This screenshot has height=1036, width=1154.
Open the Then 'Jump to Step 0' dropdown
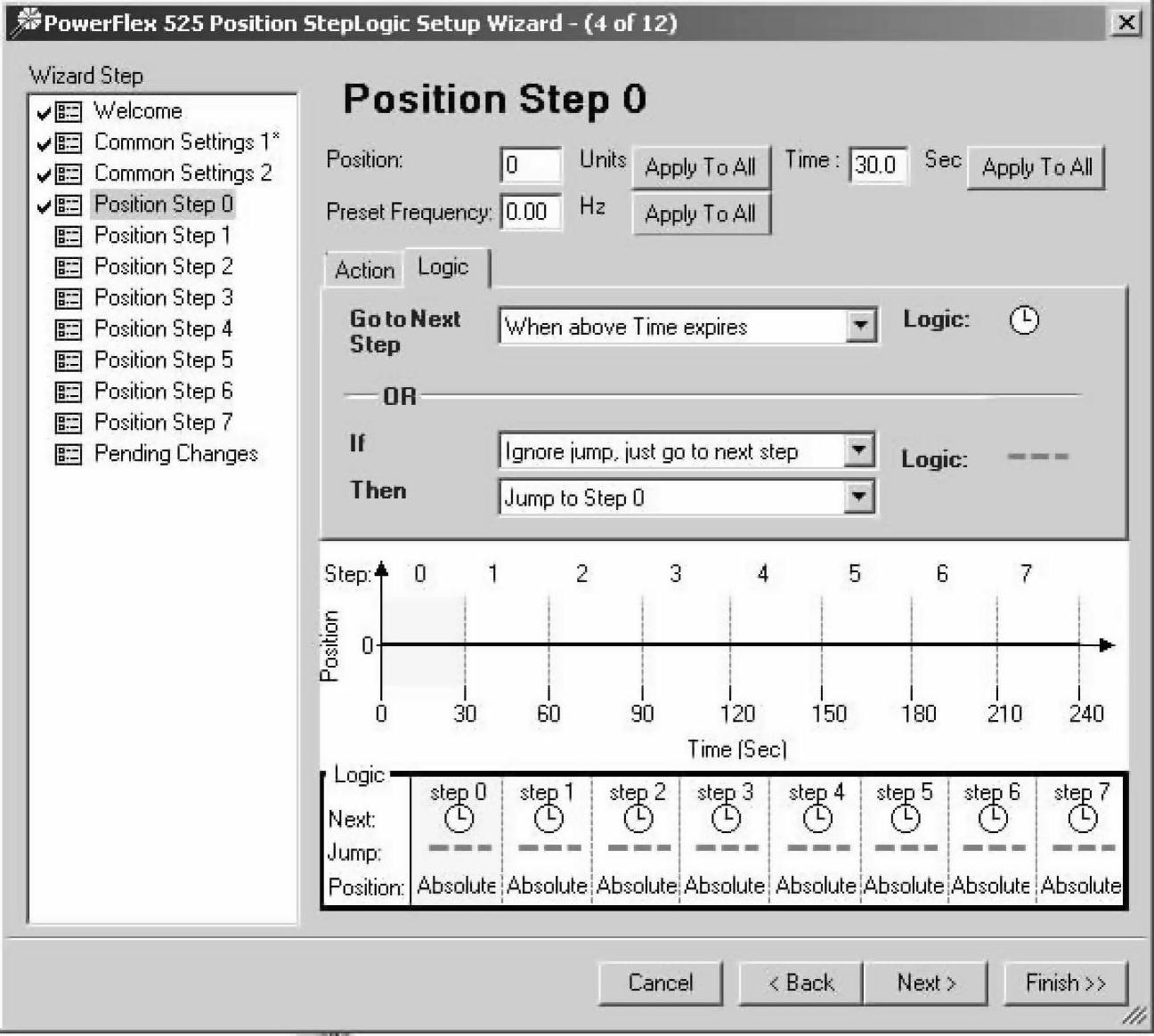[858, 498]
